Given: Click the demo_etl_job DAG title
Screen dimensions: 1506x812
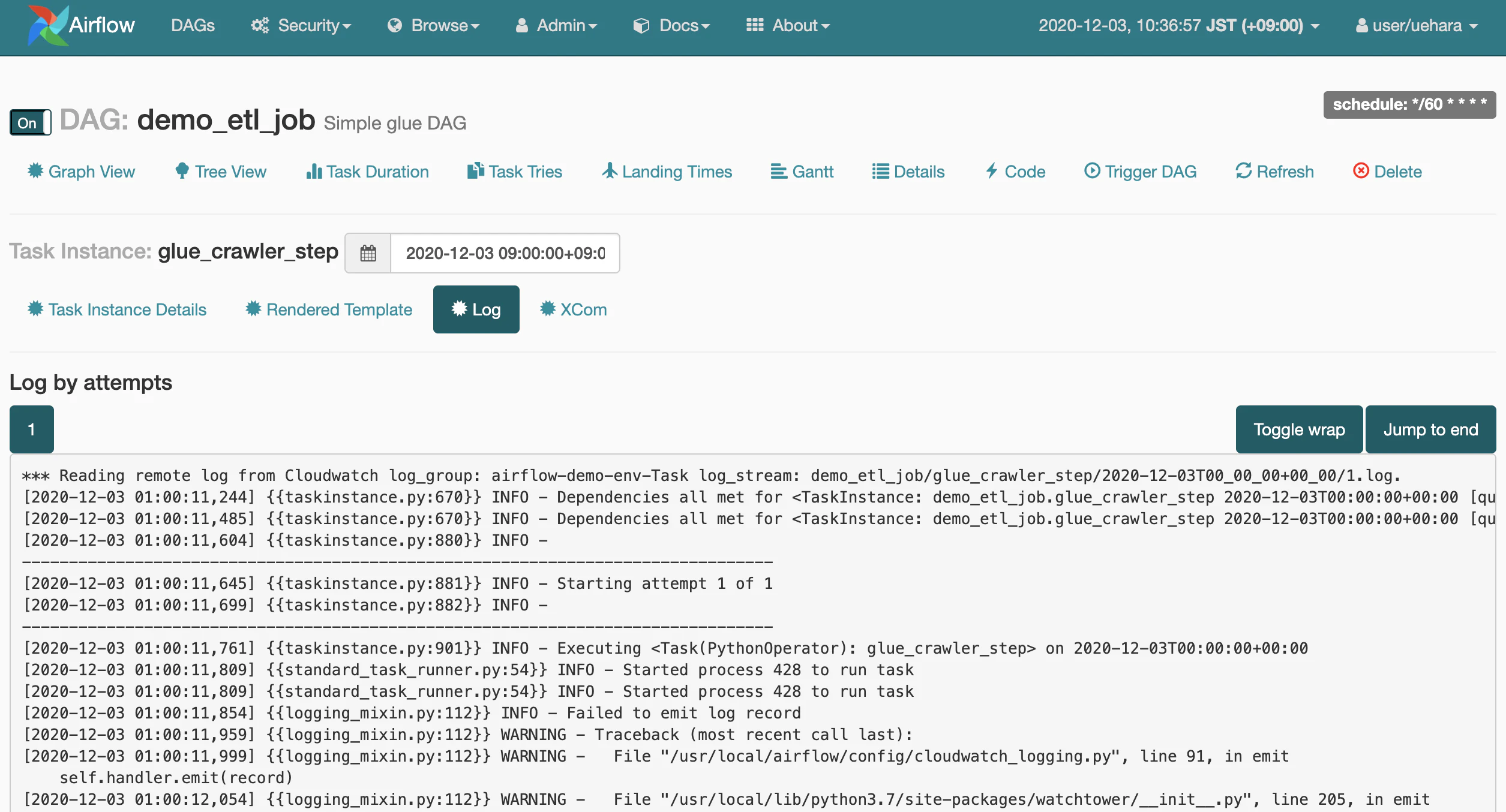Looking at the screenshot, I should coord(226,121).
